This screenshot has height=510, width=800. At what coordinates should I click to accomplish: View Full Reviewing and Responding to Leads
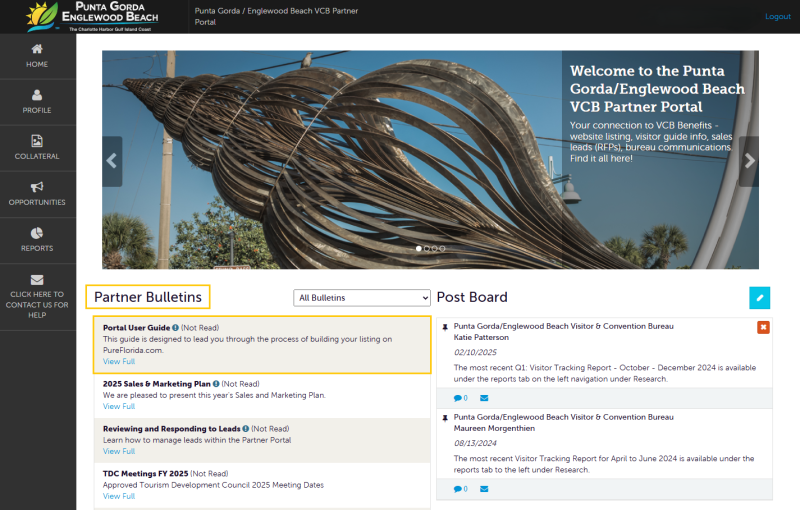tap(119, 451)
